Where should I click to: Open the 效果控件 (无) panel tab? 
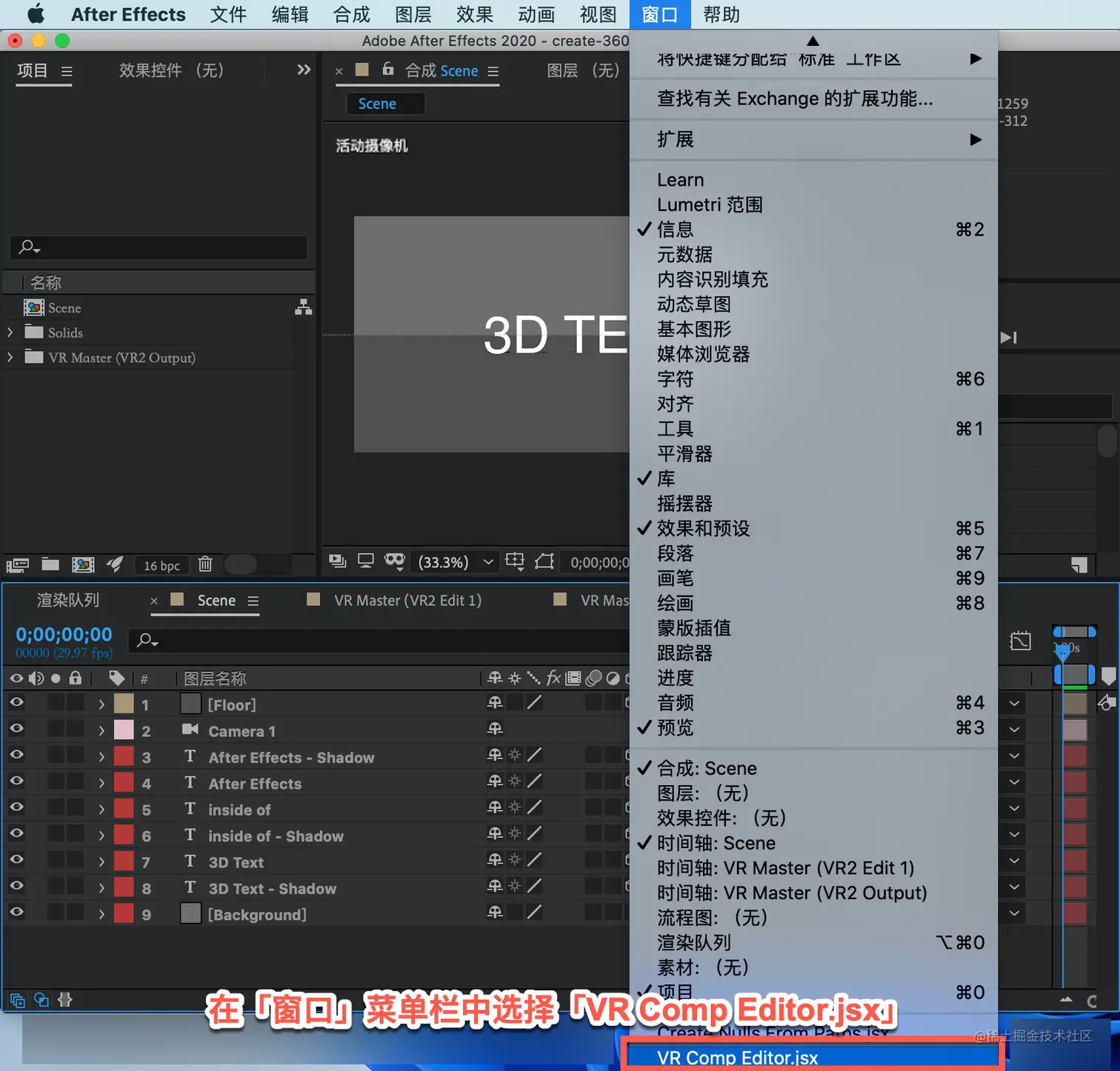tap(171, 70)
